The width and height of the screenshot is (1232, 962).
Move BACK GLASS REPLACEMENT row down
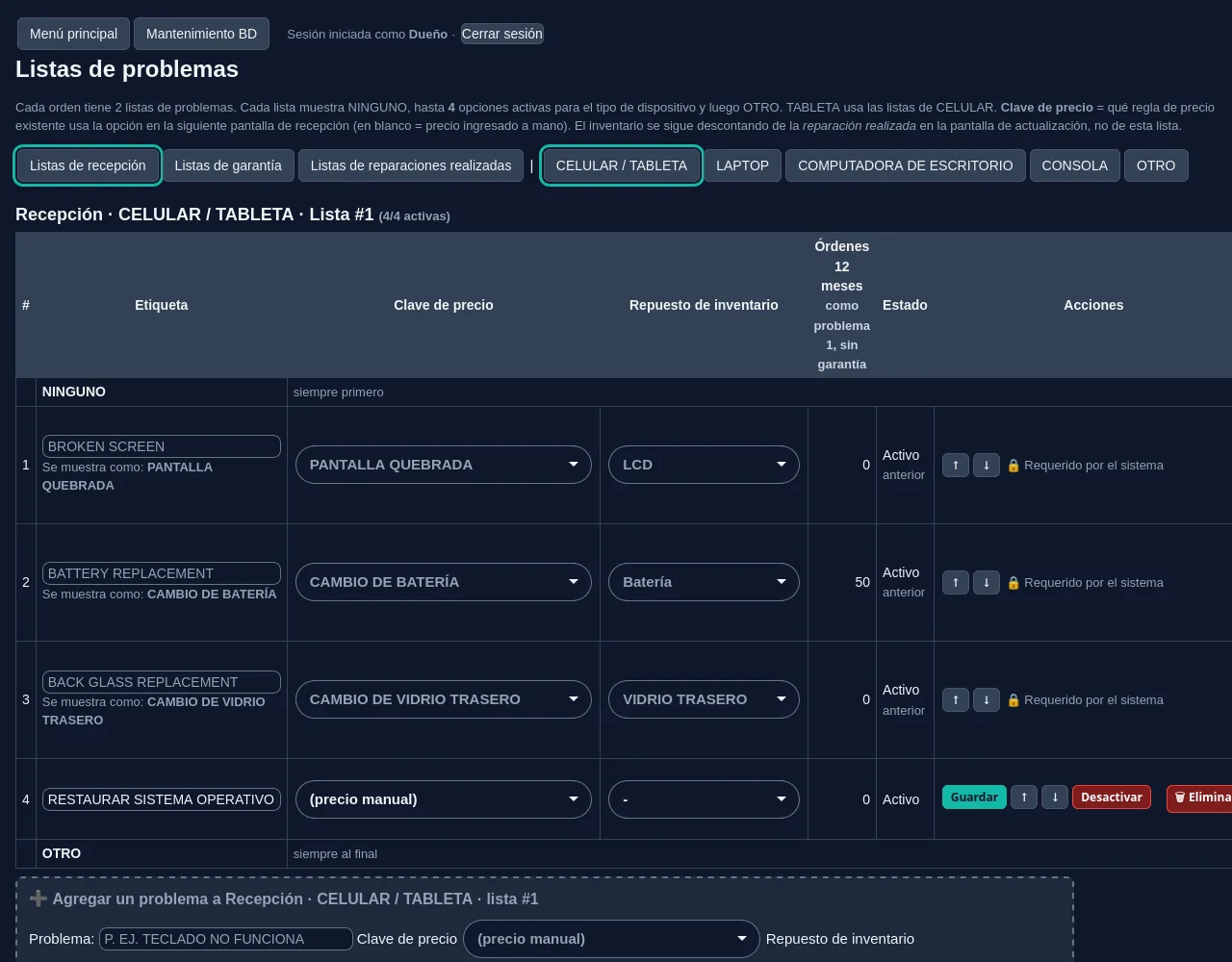[x=987, y=699]
